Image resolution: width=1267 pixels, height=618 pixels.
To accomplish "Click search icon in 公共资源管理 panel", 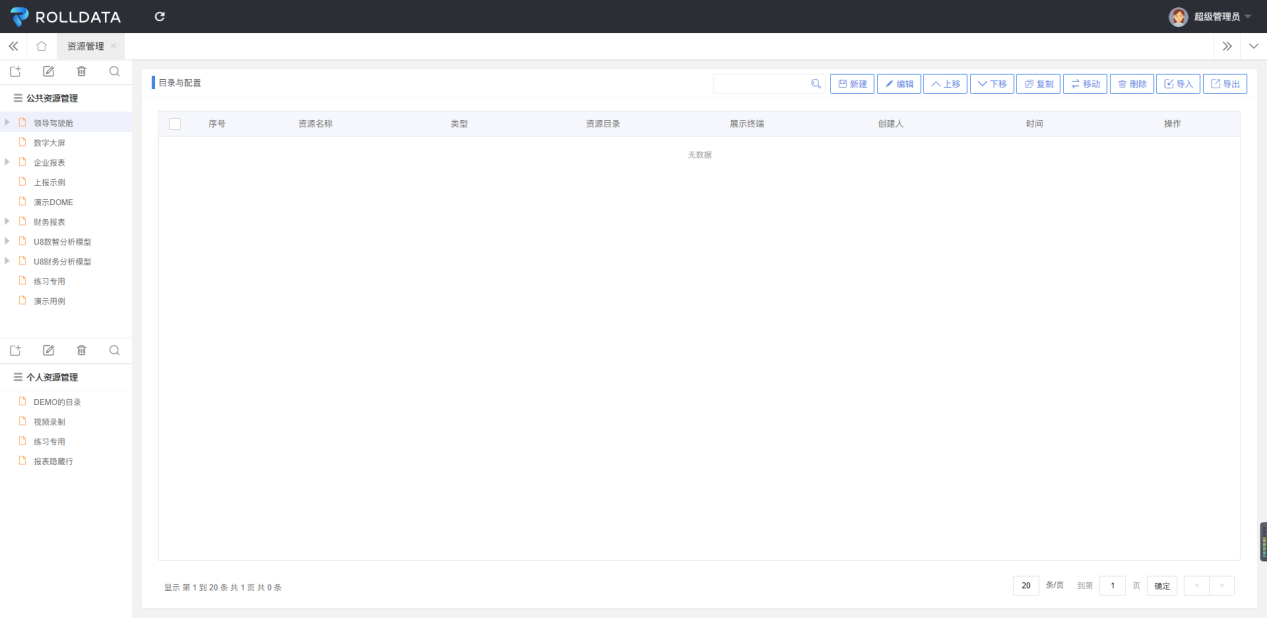I will 115,71.
